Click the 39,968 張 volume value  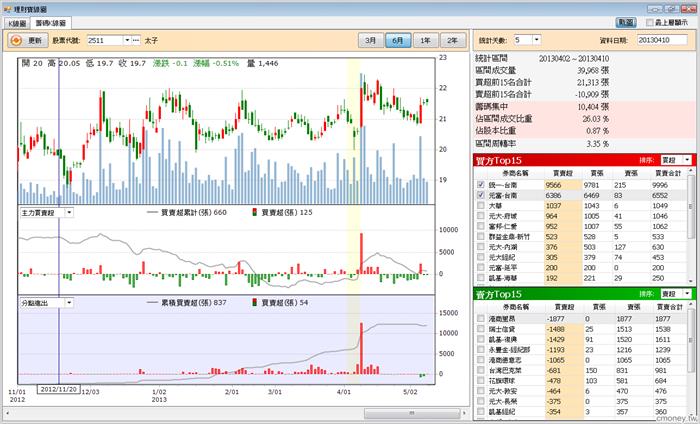593,71
